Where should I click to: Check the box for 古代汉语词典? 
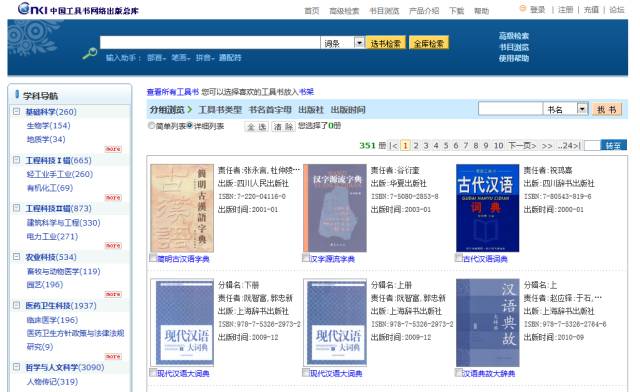point(459,257)
